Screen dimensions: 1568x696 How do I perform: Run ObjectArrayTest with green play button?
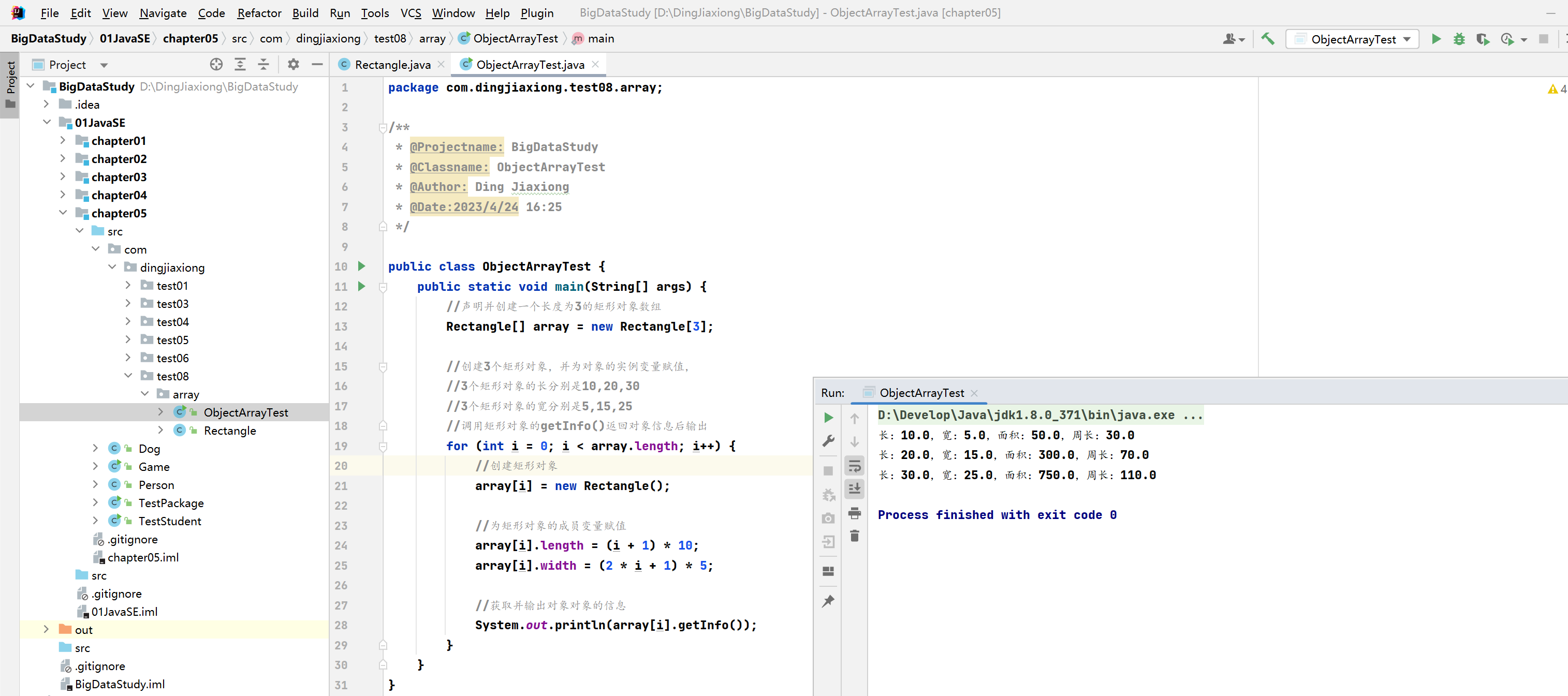pyautogui.click(x=1436, y=39)
